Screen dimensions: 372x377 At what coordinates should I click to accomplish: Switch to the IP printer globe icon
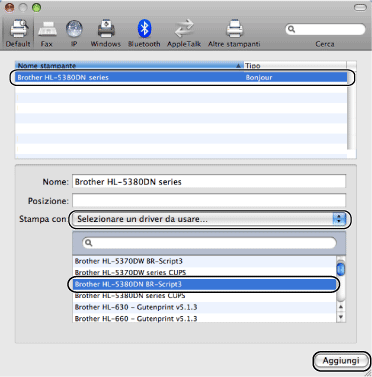coord(74,33)
